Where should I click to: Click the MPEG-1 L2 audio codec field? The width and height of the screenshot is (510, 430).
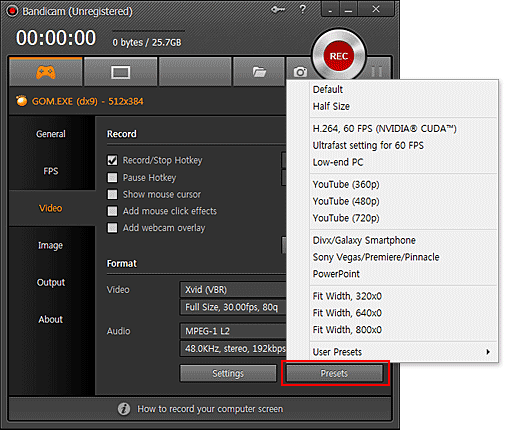(233, 331)
